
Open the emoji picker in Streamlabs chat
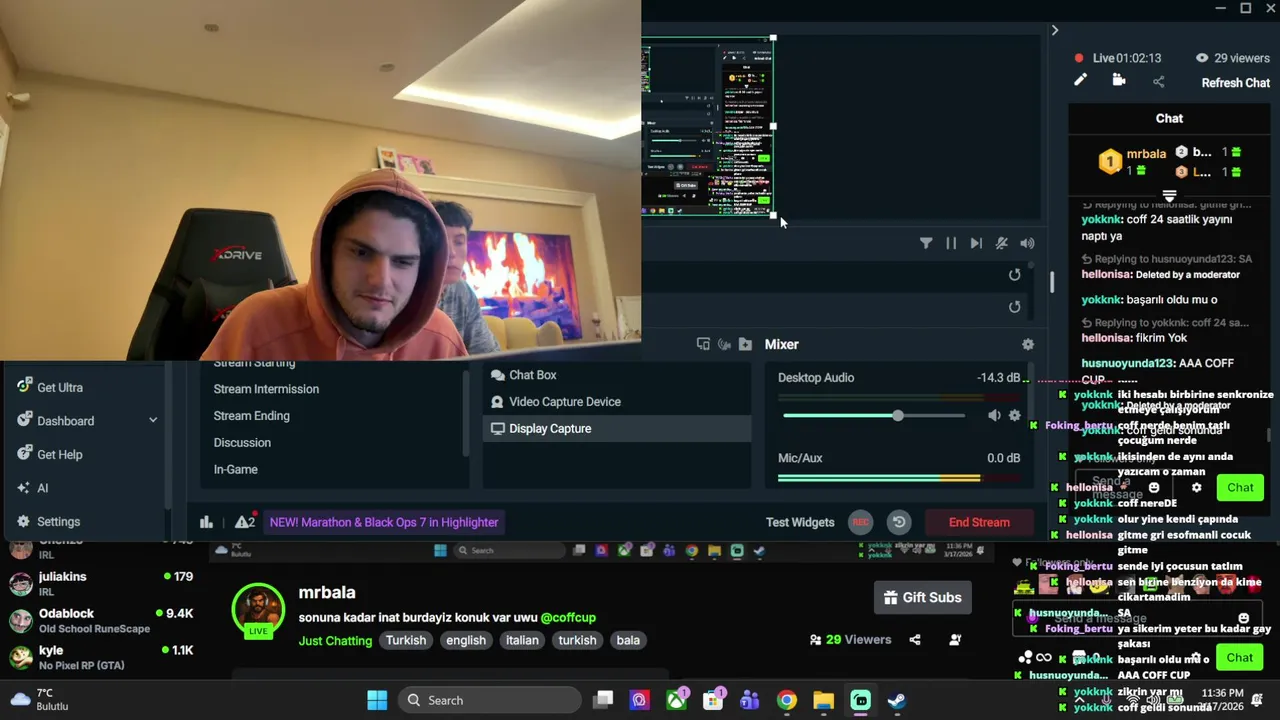(1153, 488)
